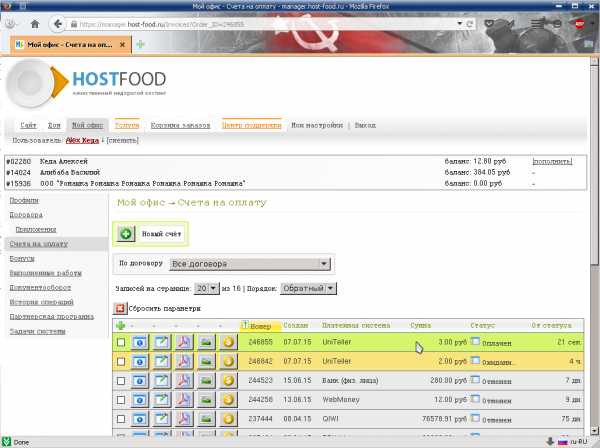The width and height of the screenshot is (600, 448).
Task: Click the edit document icon for invoice 244523
Action: click(x=162, y=380)
